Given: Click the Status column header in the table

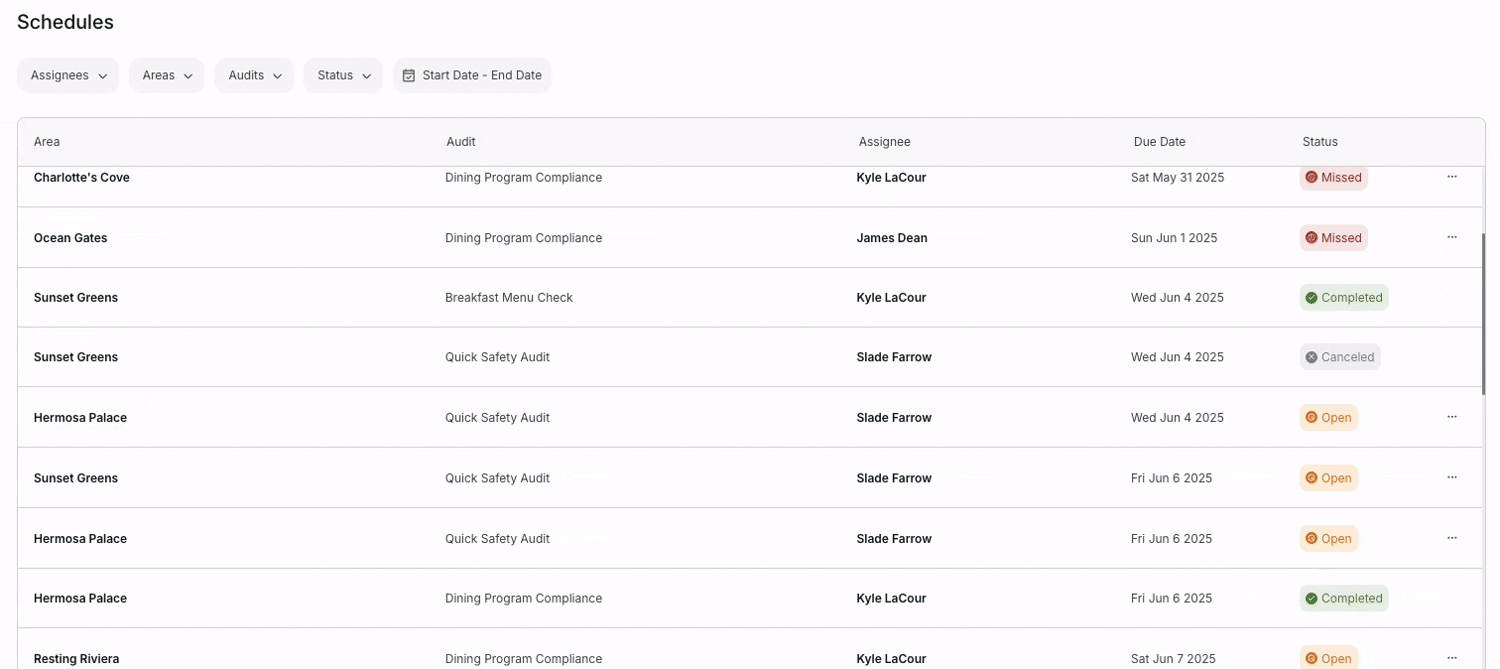Looking at the screenshot, I should click(x=1320, y=142).
